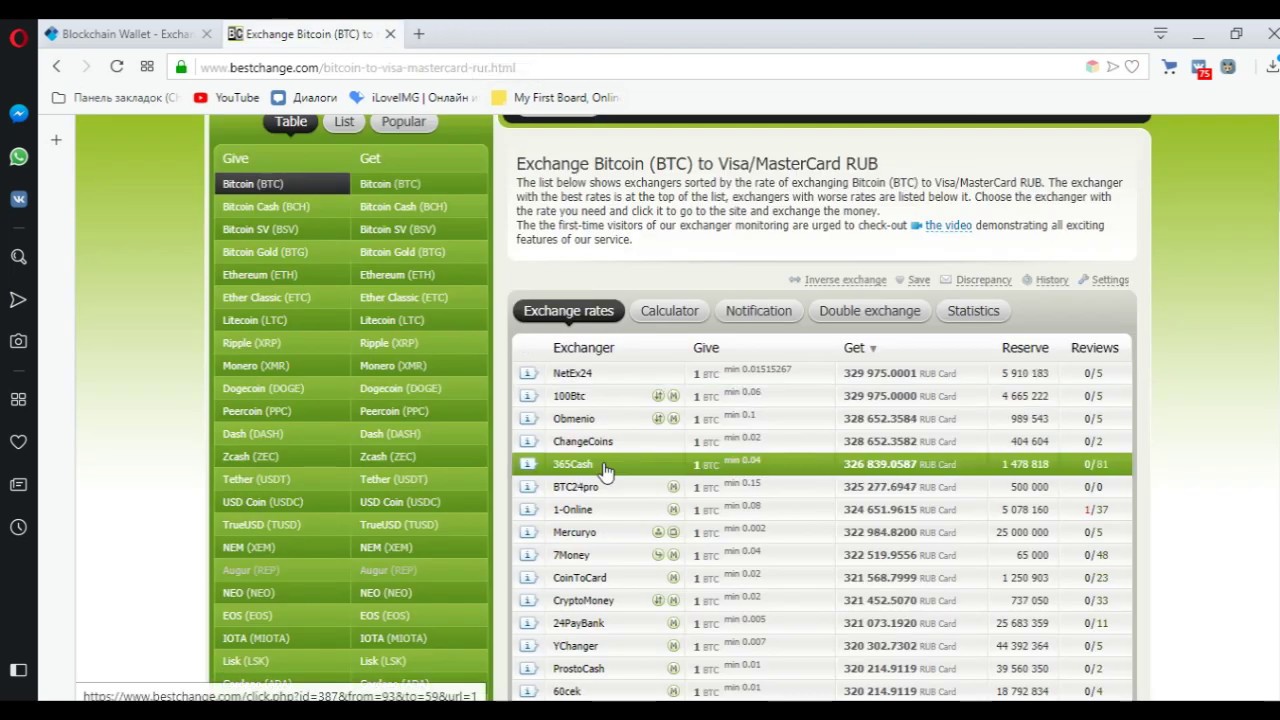Open bookmarks heart in the sidebar

[18, 442]
